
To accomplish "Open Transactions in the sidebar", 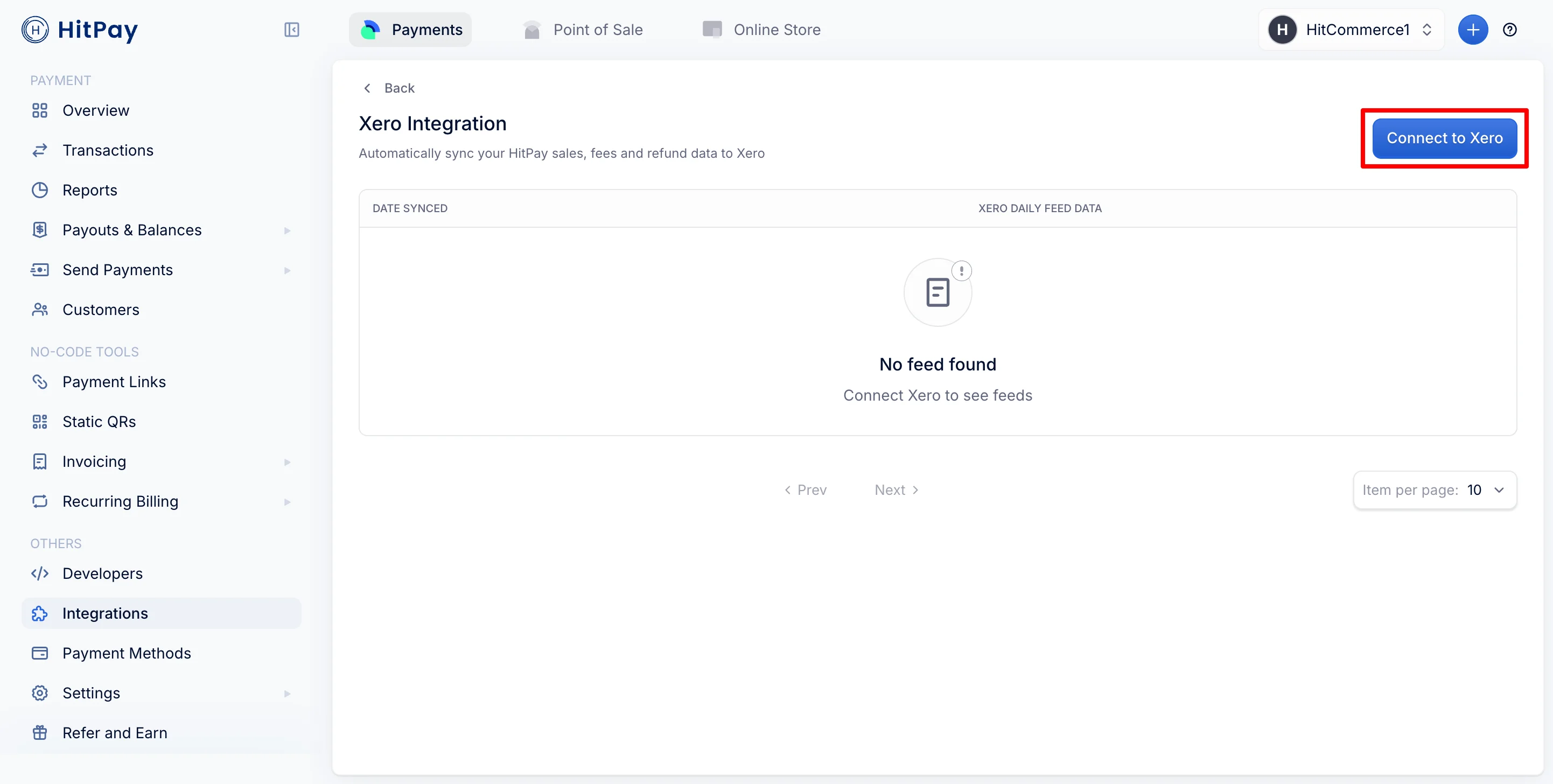I will pyautogui.click(x=161, y=150).
